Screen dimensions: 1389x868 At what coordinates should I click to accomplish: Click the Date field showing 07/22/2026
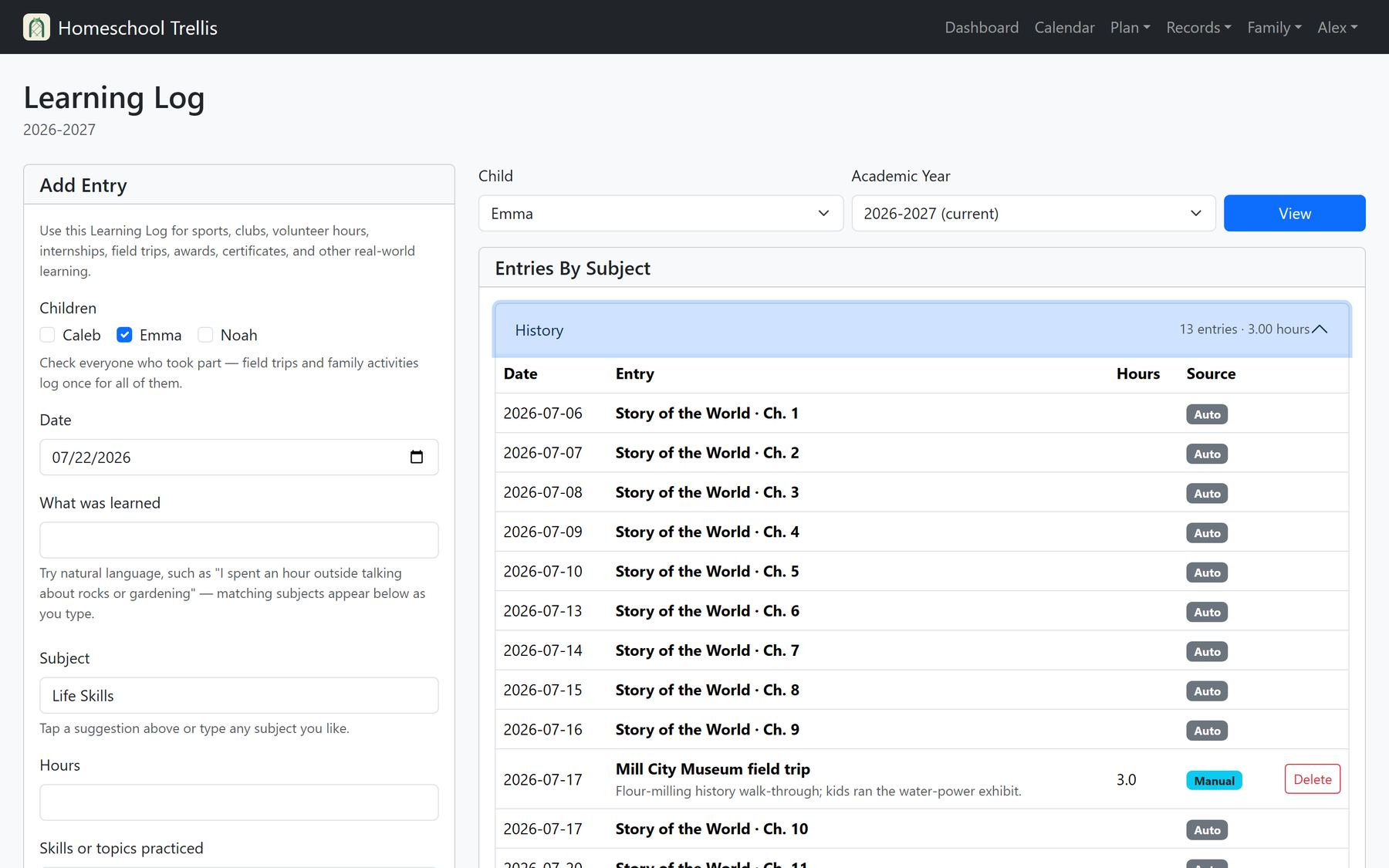[238, 457]
